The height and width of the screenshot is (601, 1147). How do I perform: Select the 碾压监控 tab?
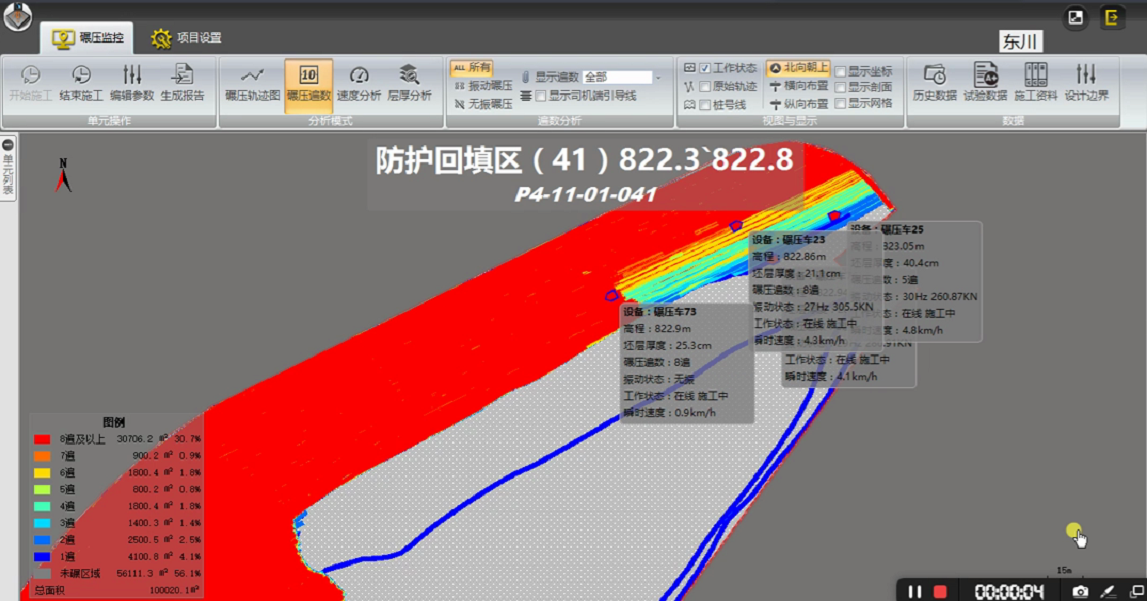[91, 38]
